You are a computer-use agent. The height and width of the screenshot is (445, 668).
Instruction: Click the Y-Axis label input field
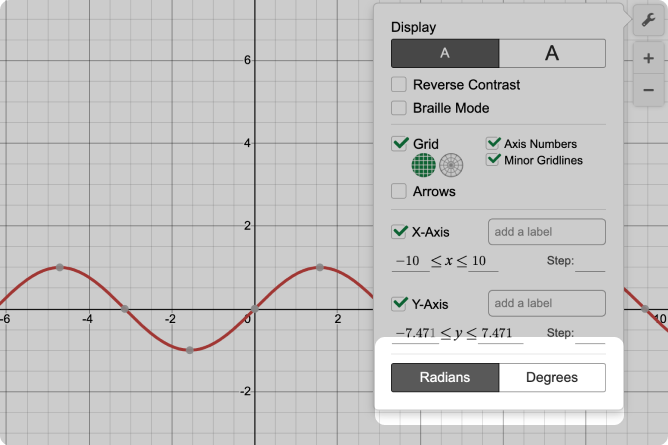click(546, 303)
